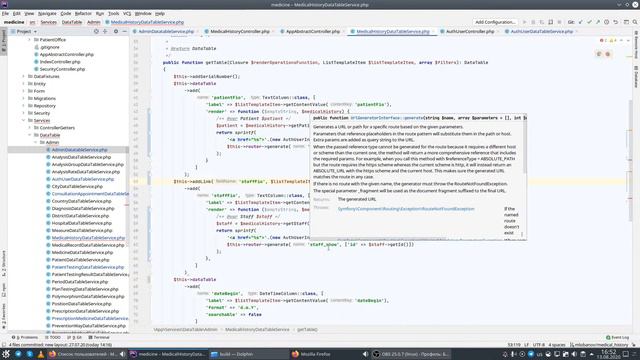The image size is (640, 360).
Task: Switch to AppAbstractController.php tab
Action: [x=313, y=31]
